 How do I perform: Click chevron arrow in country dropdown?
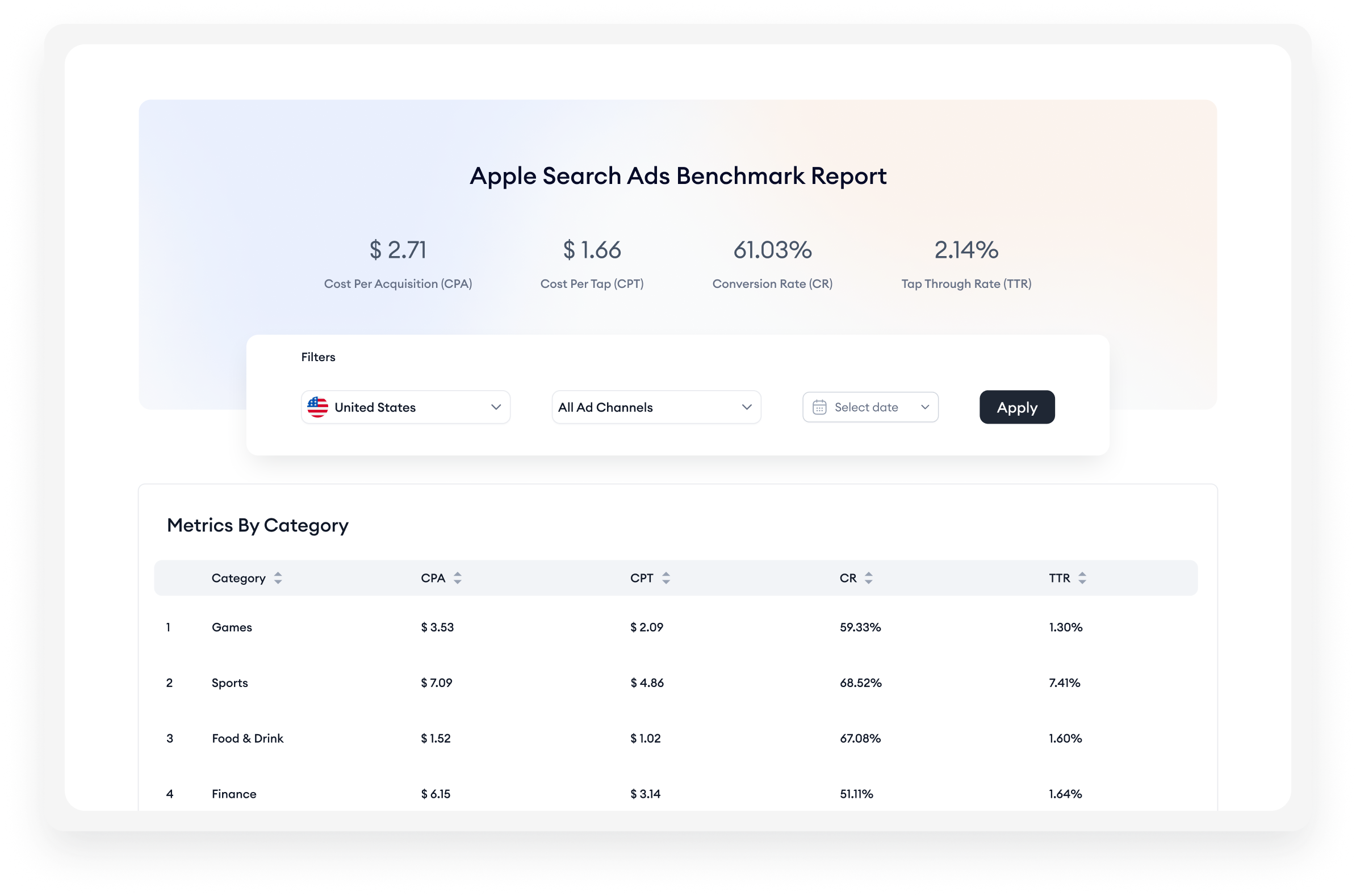click(x=495, y=407)
